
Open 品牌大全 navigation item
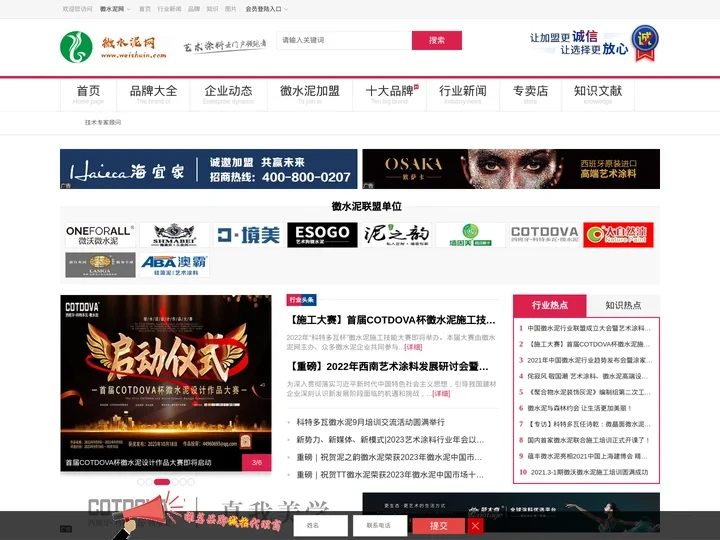pyautogui.click(x=153, y=95)
